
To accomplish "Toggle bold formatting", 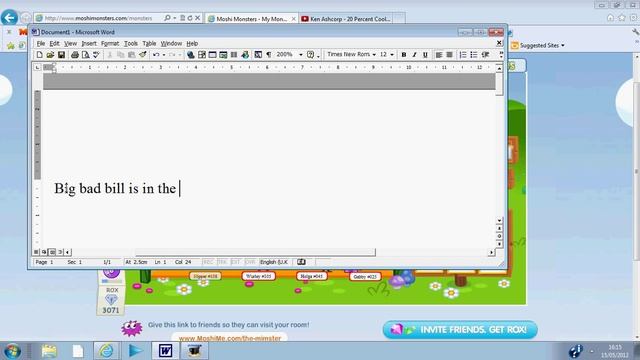I will (404, 55).
